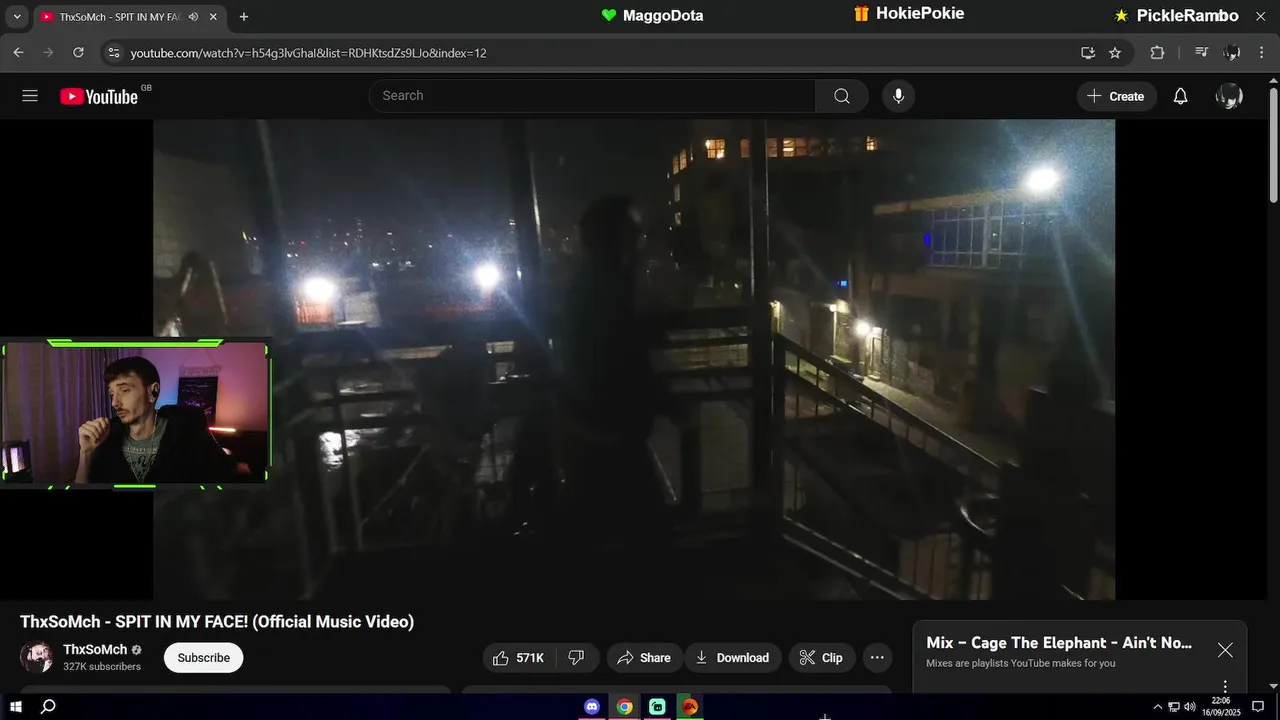1280x720 pixels.
Task: Open Chrome from the taskbar
Action: coord(624,707)
